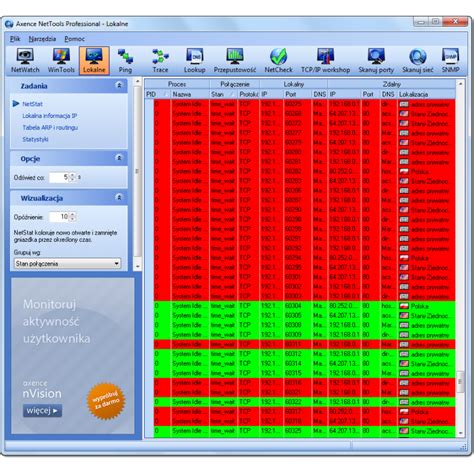Image resolution: width=474 pixels, height=474 pixels.
Task: Select green row with port 60312
Action: 304,354
